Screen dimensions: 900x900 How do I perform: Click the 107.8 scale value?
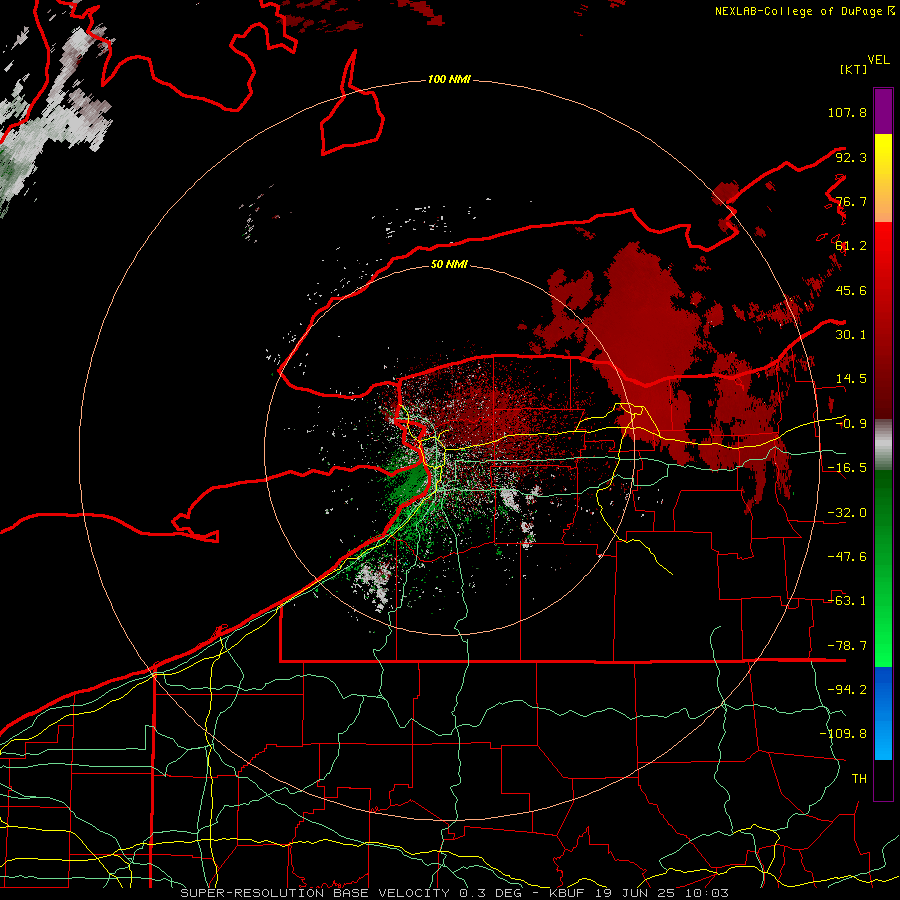(847, 112)
